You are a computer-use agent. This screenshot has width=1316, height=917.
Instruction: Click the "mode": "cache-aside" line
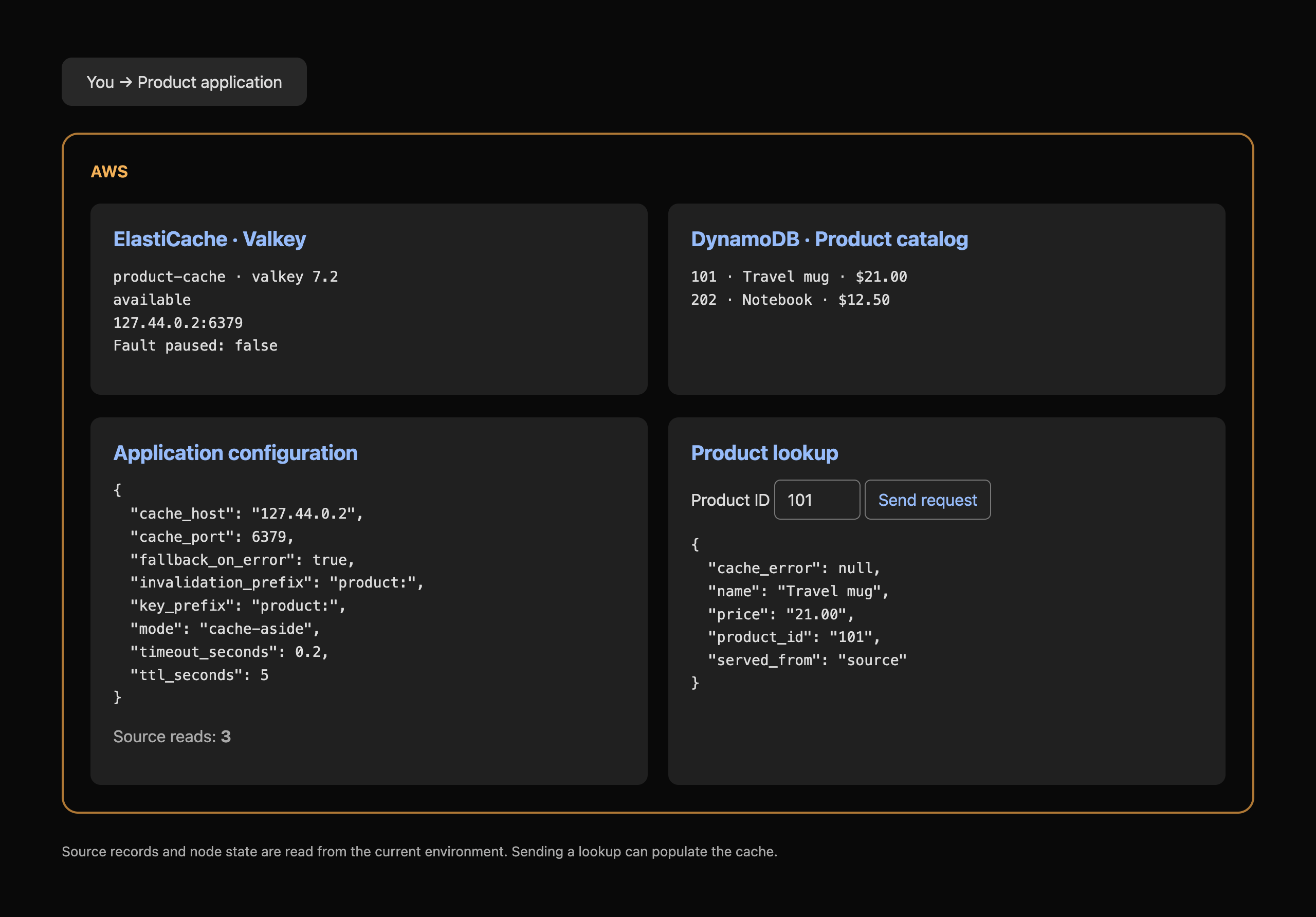225,629
